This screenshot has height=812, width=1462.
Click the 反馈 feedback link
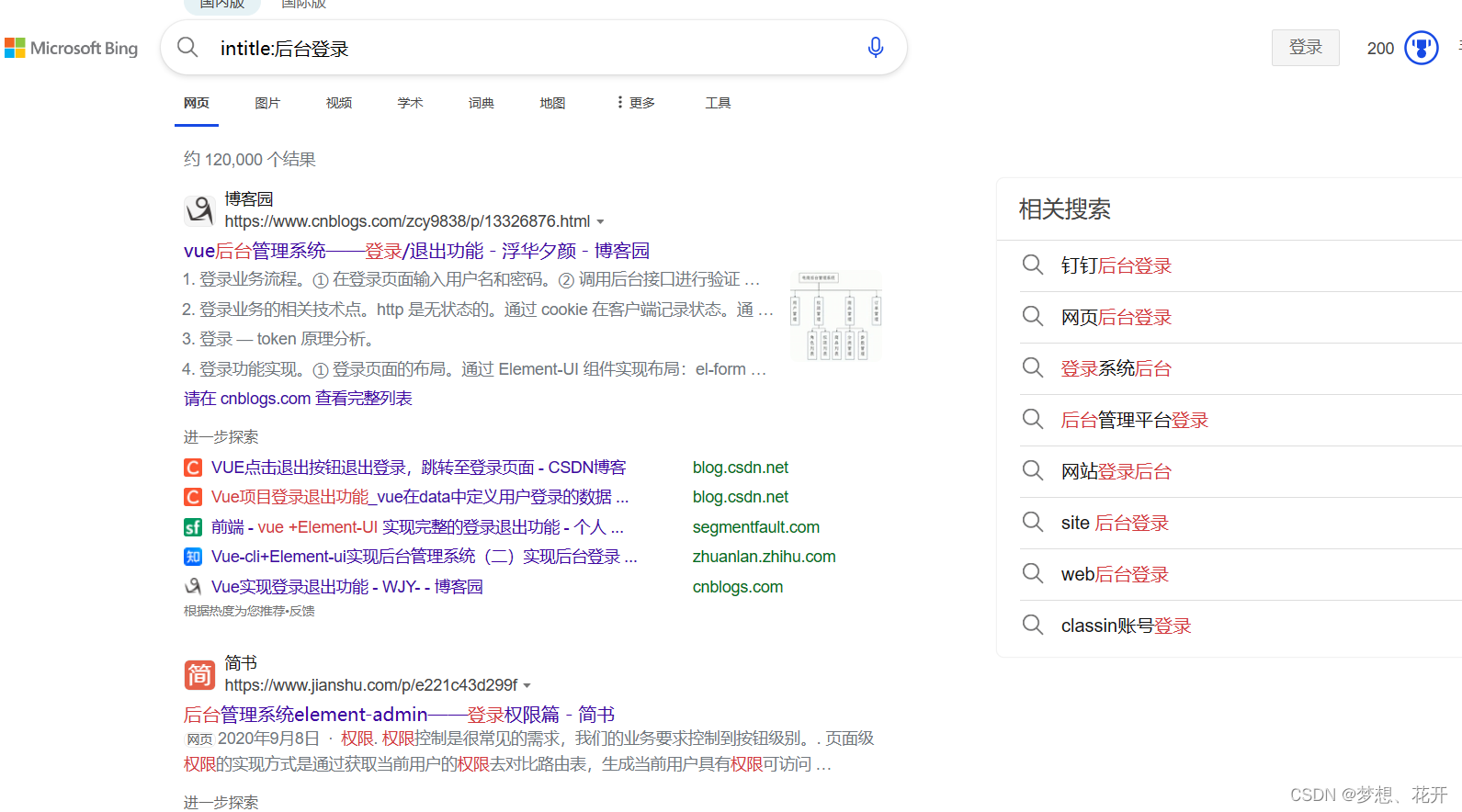click(x=301, y=611)
